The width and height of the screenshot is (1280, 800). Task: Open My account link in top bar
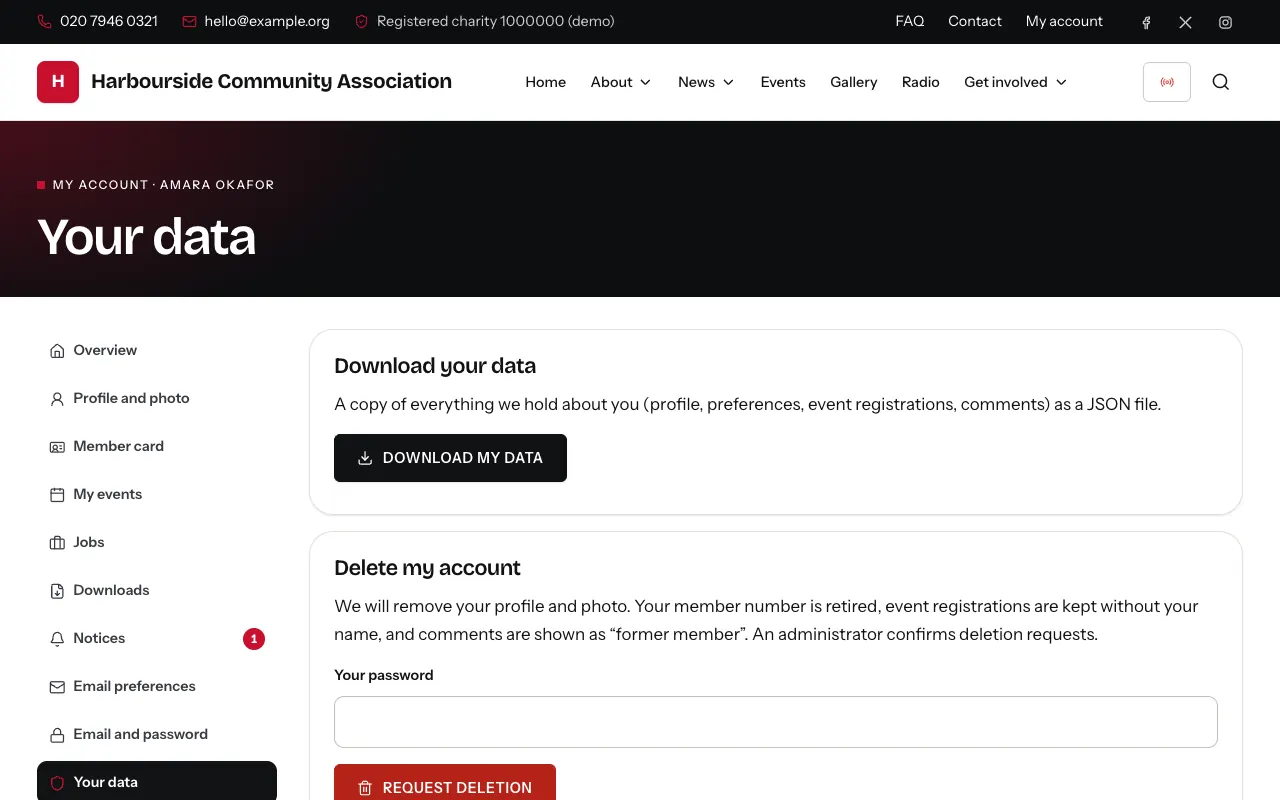[1064, 21]
